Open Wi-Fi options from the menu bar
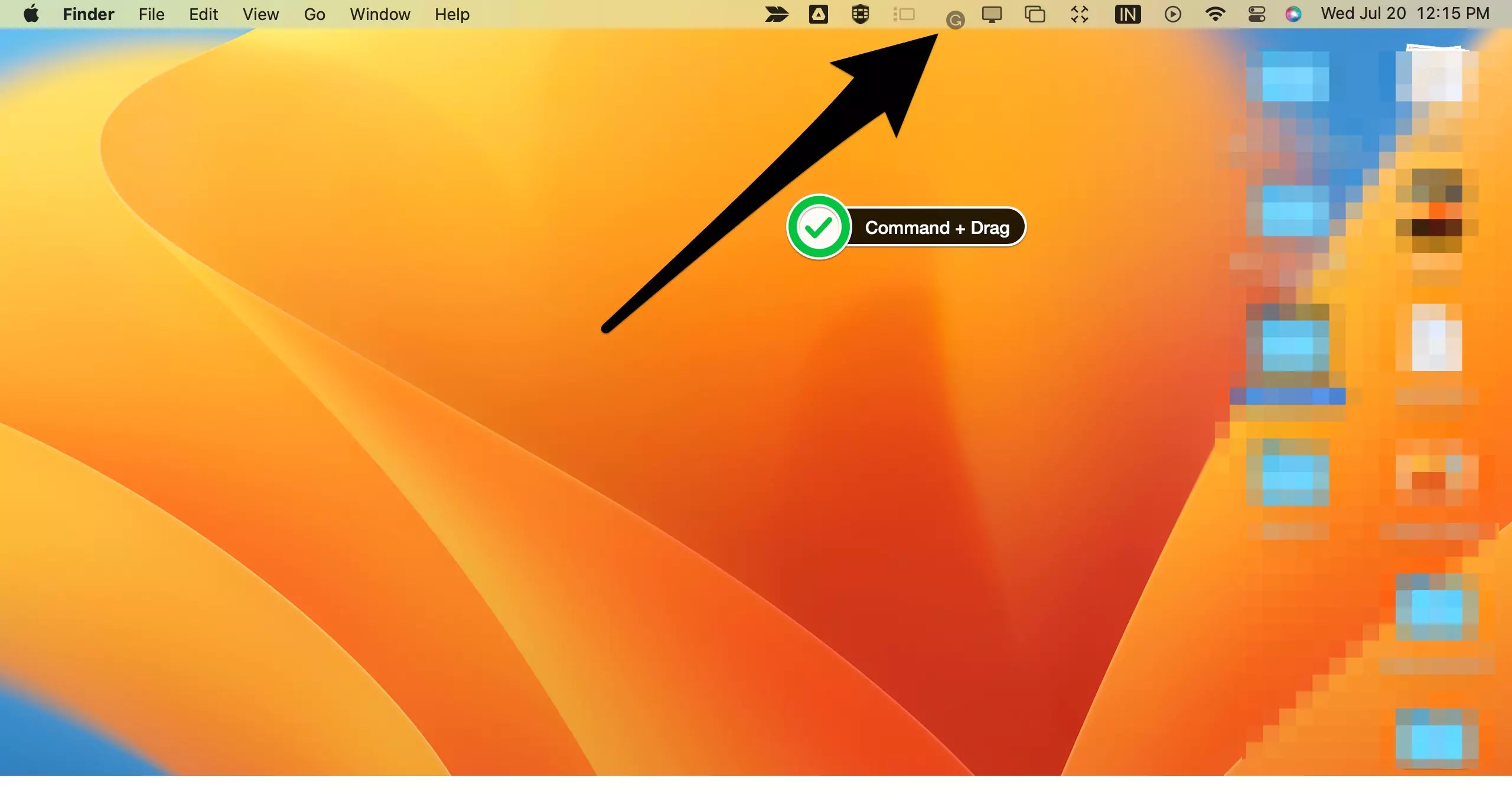 (1216, 14)
